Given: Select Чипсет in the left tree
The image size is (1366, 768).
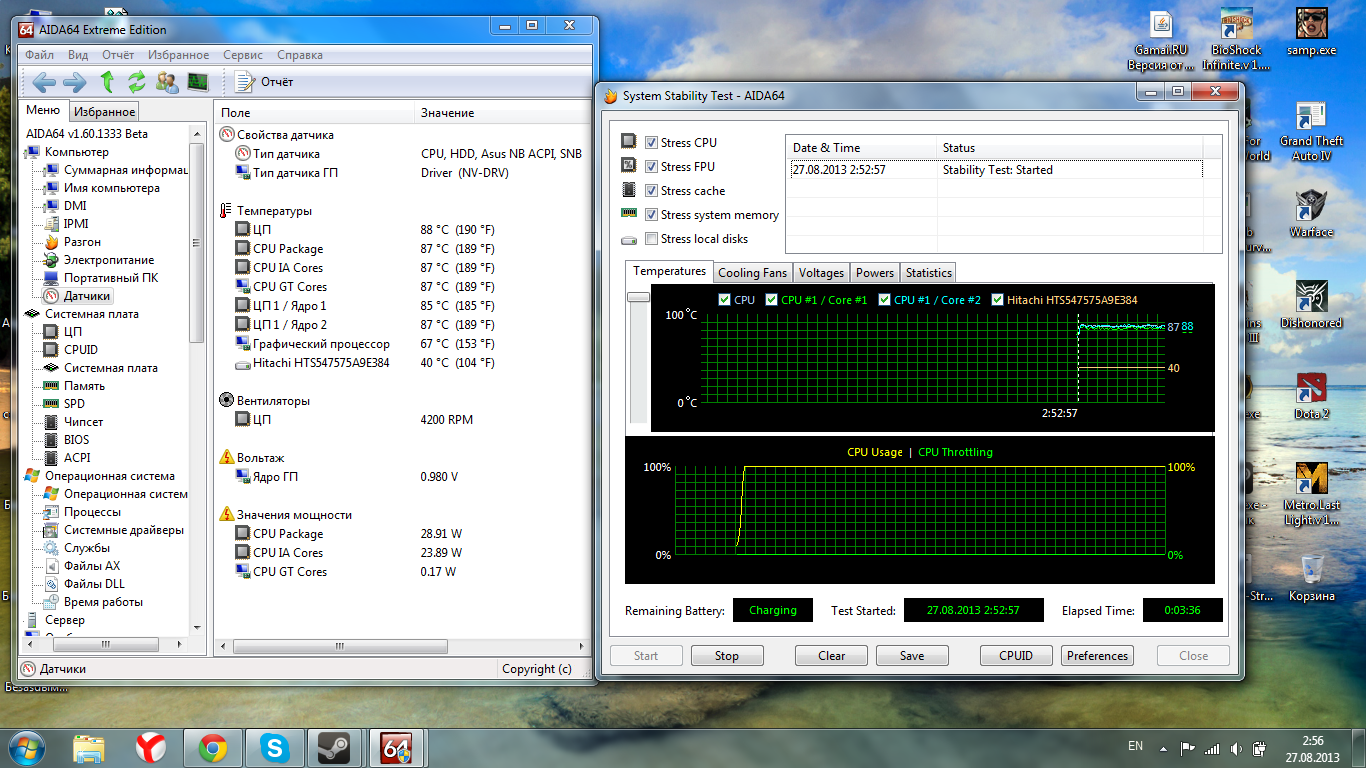Looking at the screenshot, I should [x=84, y=422].
